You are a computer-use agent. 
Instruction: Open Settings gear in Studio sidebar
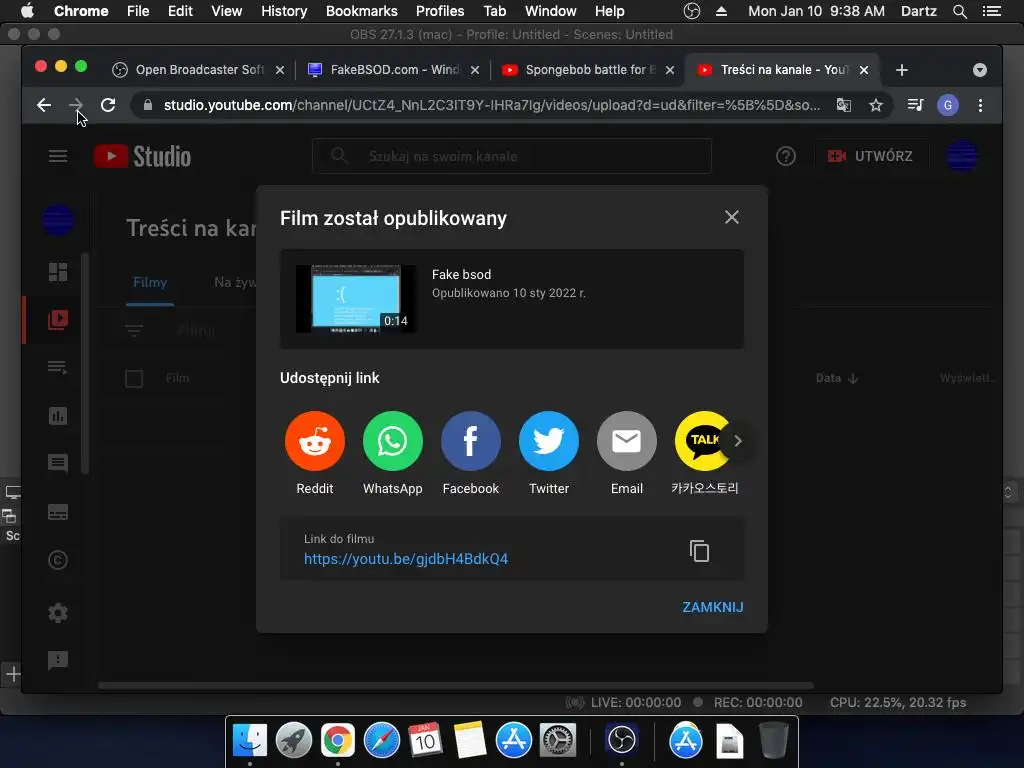tap(58, 613)
